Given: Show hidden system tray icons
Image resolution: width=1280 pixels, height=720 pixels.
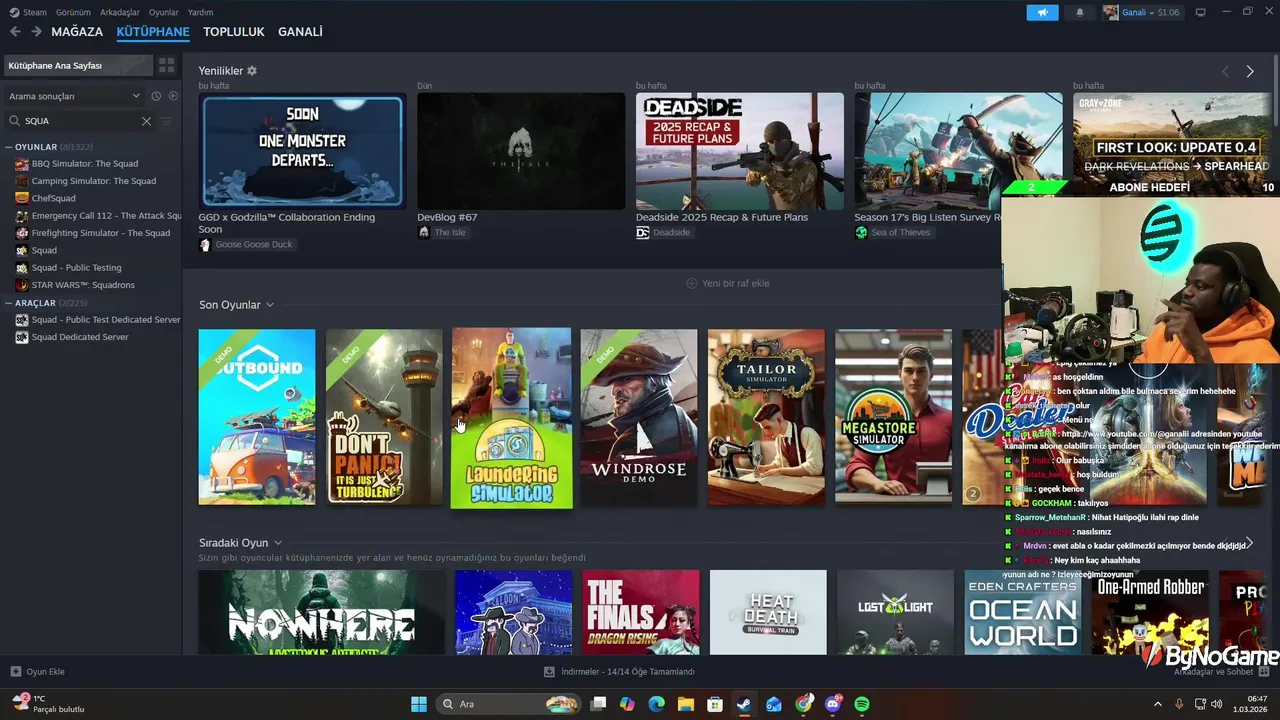Looking at the screenshot, I should (x=1158, y=704).
